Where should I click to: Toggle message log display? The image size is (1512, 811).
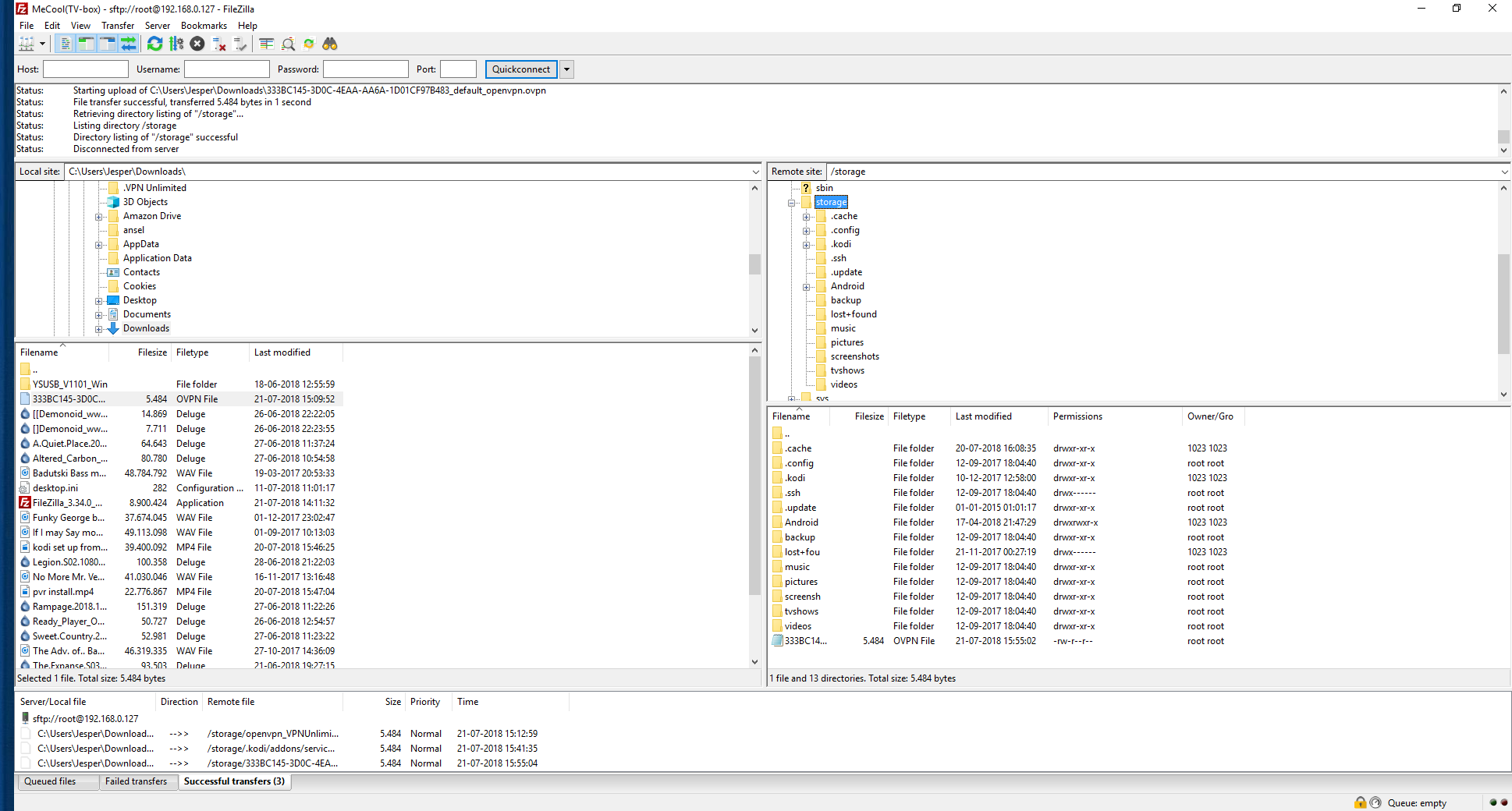(x=66, y=44)
